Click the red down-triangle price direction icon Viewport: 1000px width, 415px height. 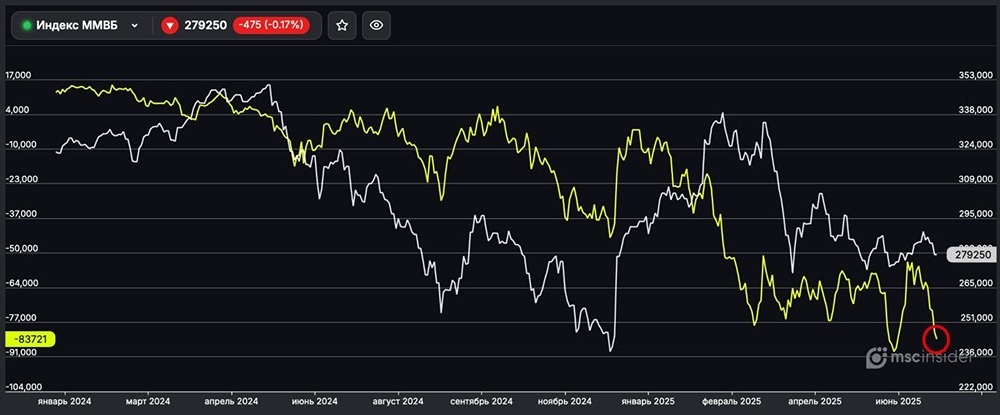(170, 25)
